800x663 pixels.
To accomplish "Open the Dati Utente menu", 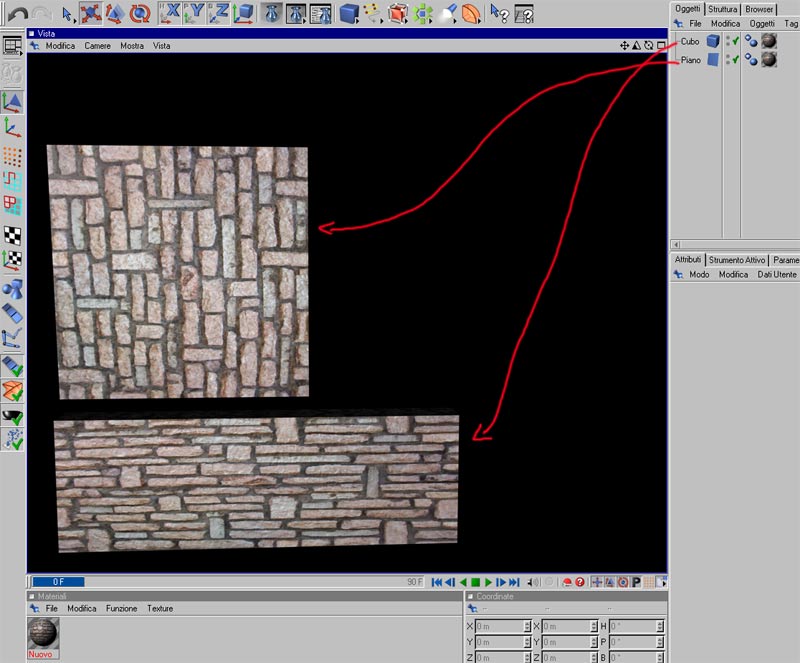I will [777, 275].
